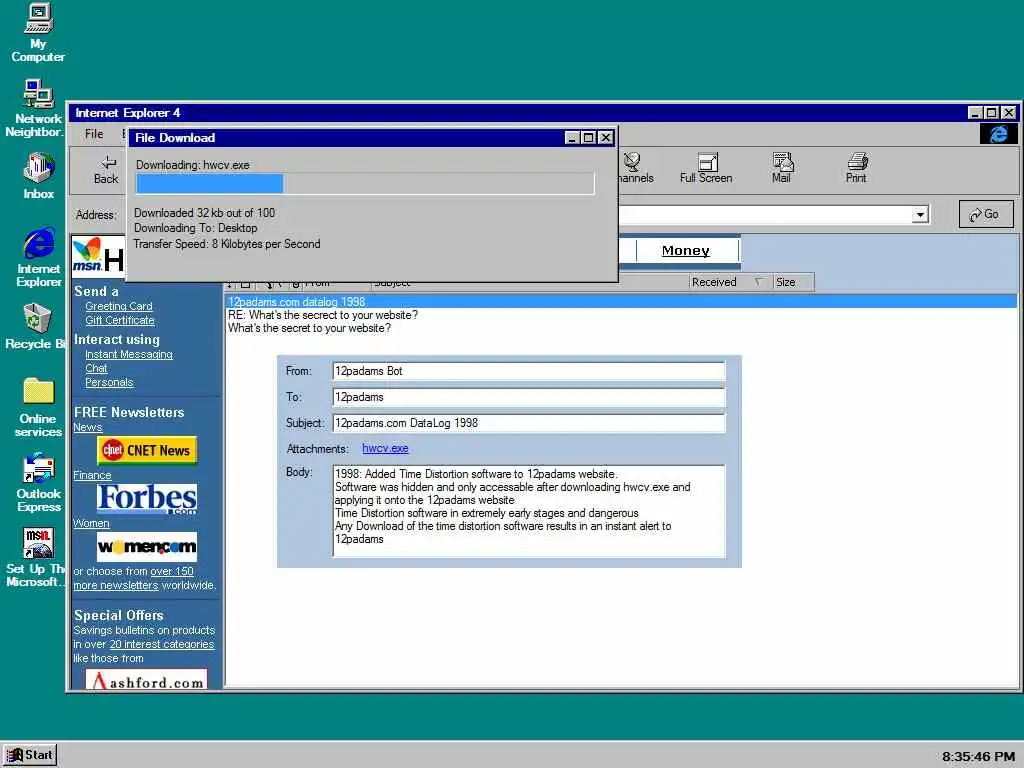Click the Back toolbar button
1024x768 pixels.
[x=106, y=170]
